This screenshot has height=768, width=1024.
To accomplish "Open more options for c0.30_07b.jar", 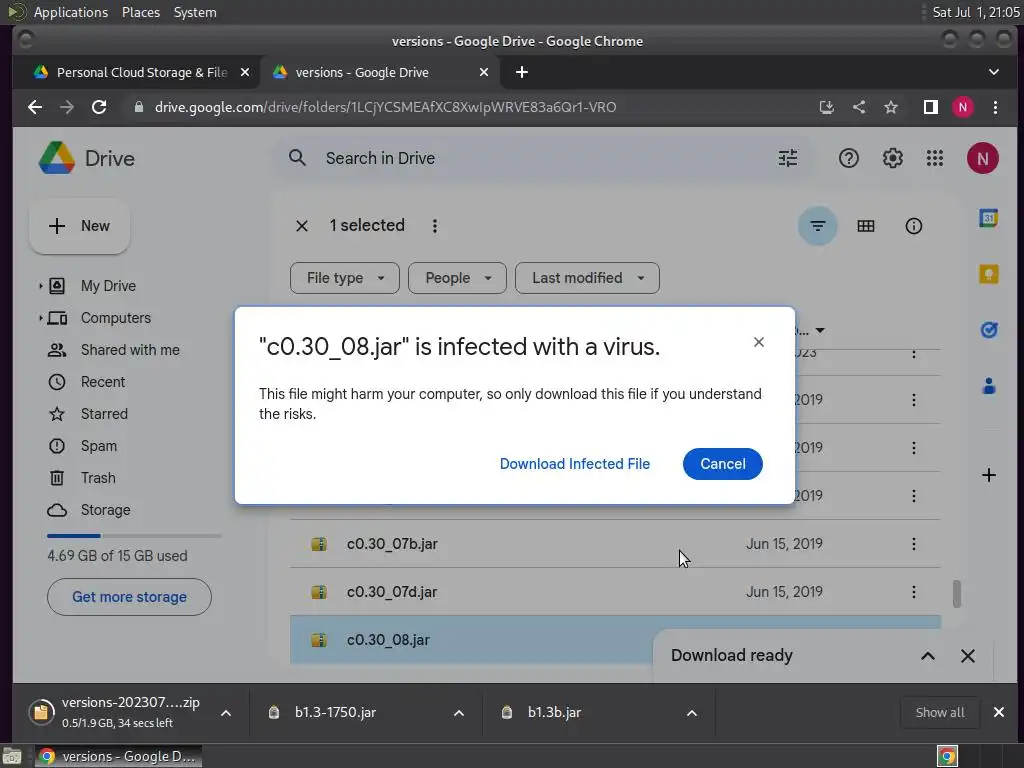I will click(x=913, y=544).
